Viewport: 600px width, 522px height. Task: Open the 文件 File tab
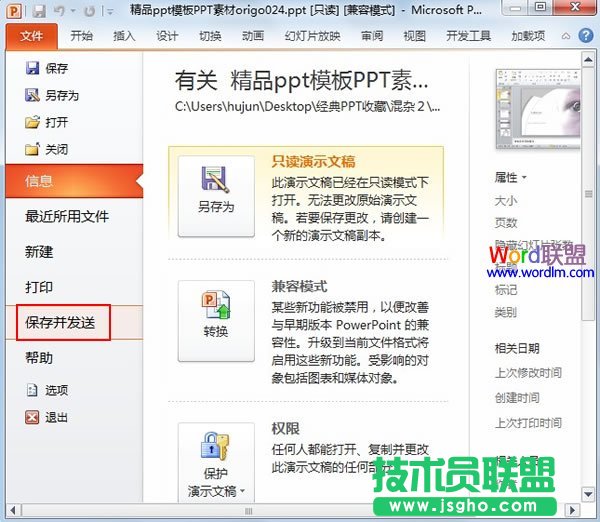point(31,36)
